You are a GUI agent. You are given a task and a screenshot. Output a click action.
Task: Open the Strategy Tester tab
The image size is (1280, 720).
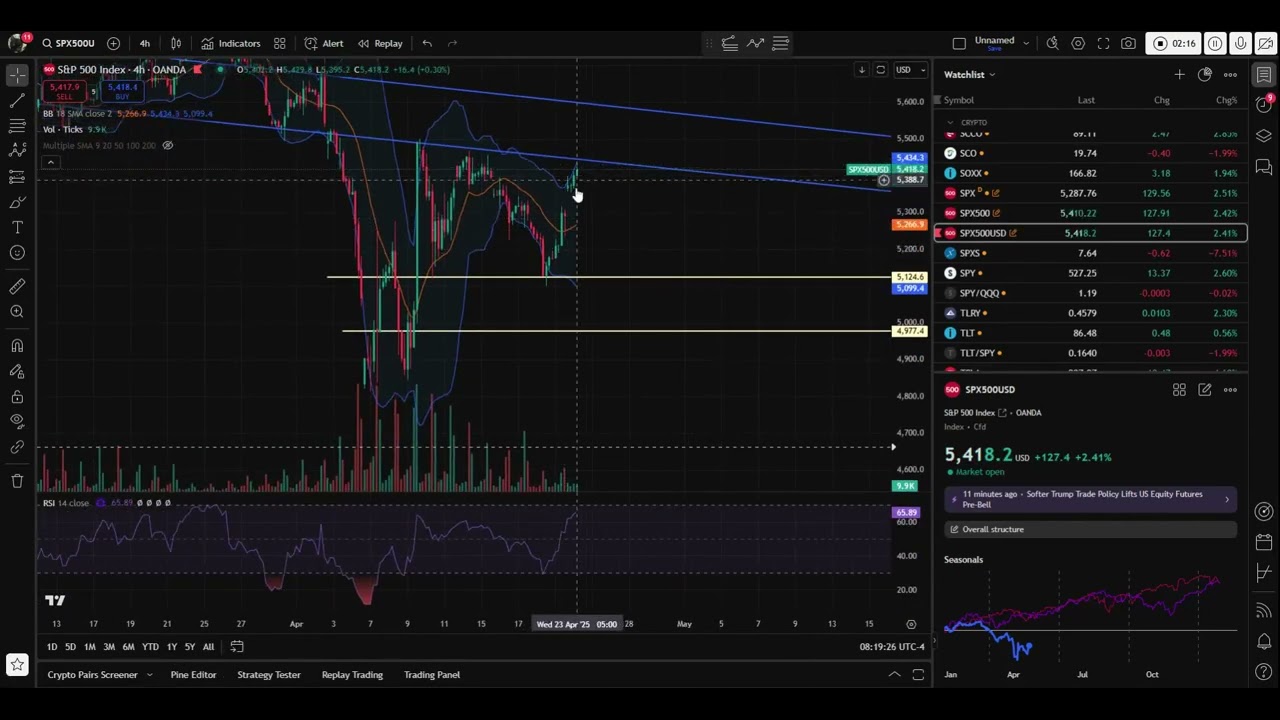[269, 675]
